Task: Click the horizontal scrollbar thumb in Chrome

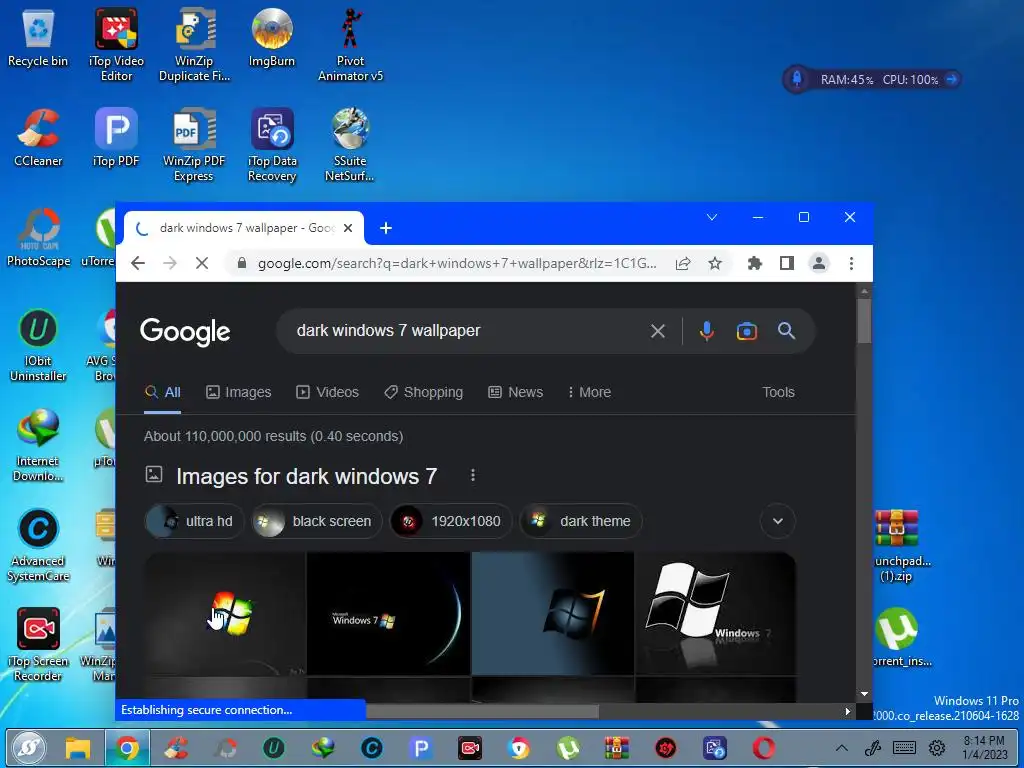Action: click(482, 711)
